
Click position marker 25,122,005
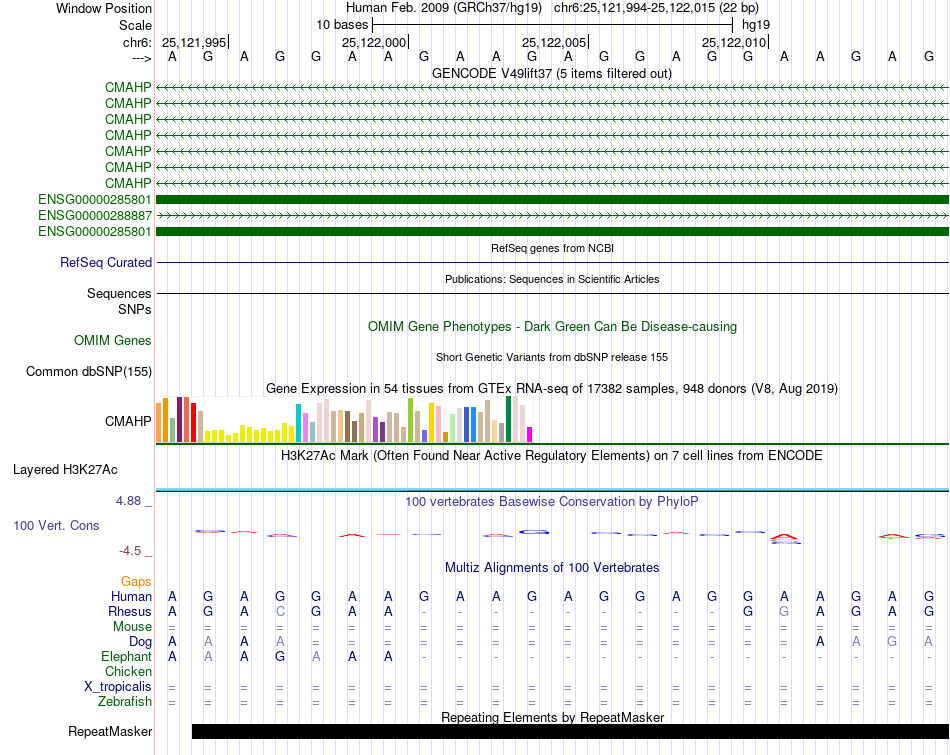click(x=554, y=42)
